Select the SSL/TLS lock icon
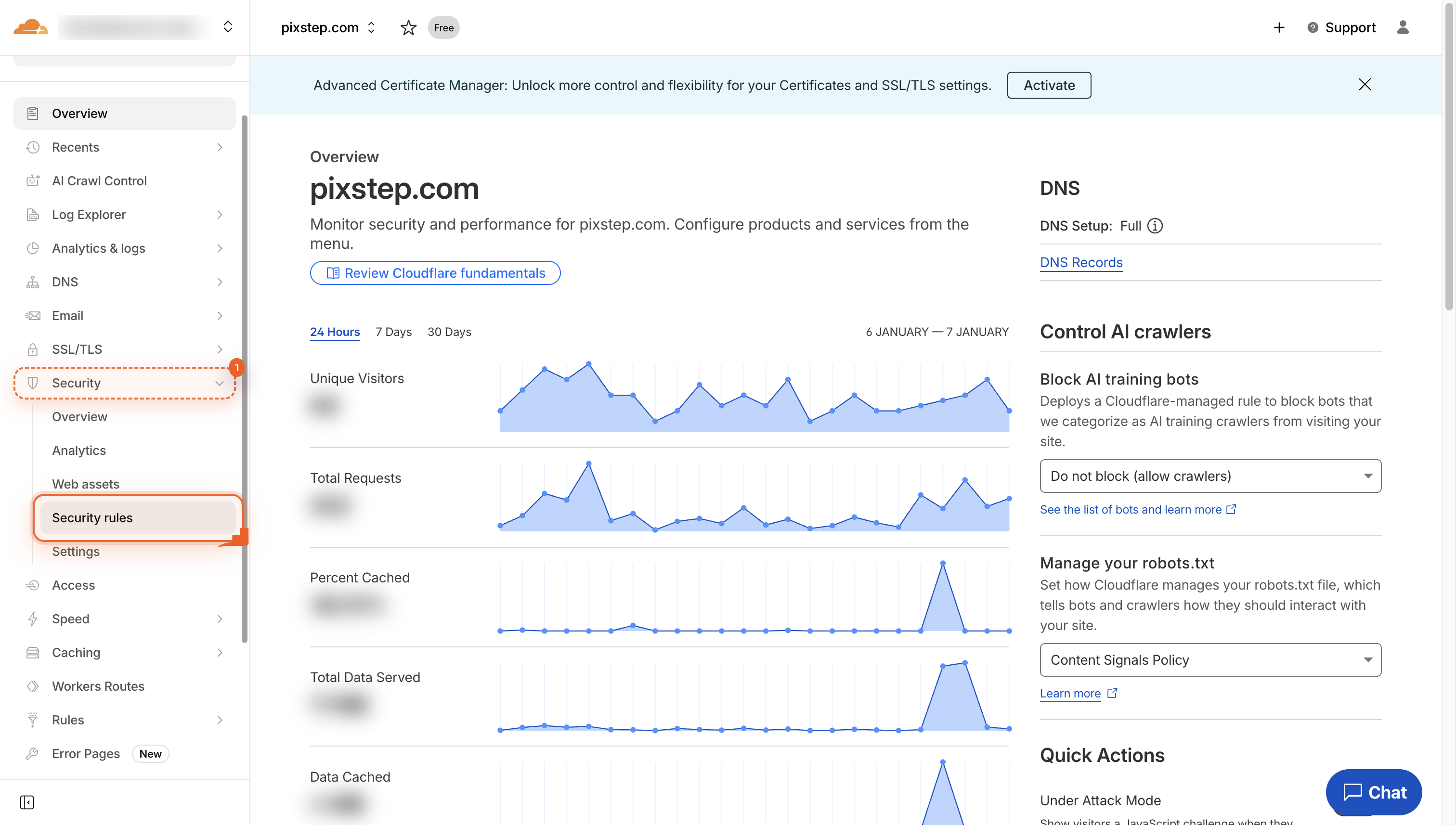This screenshot has height=825, width=1456. pos(32,349)
